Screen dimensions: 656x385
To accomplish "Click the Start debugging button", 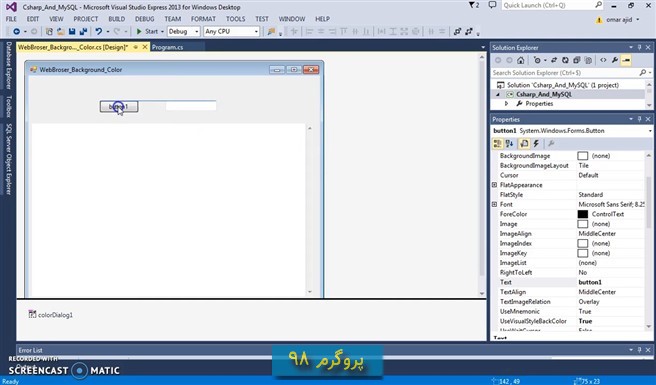I will coord(147,31).
